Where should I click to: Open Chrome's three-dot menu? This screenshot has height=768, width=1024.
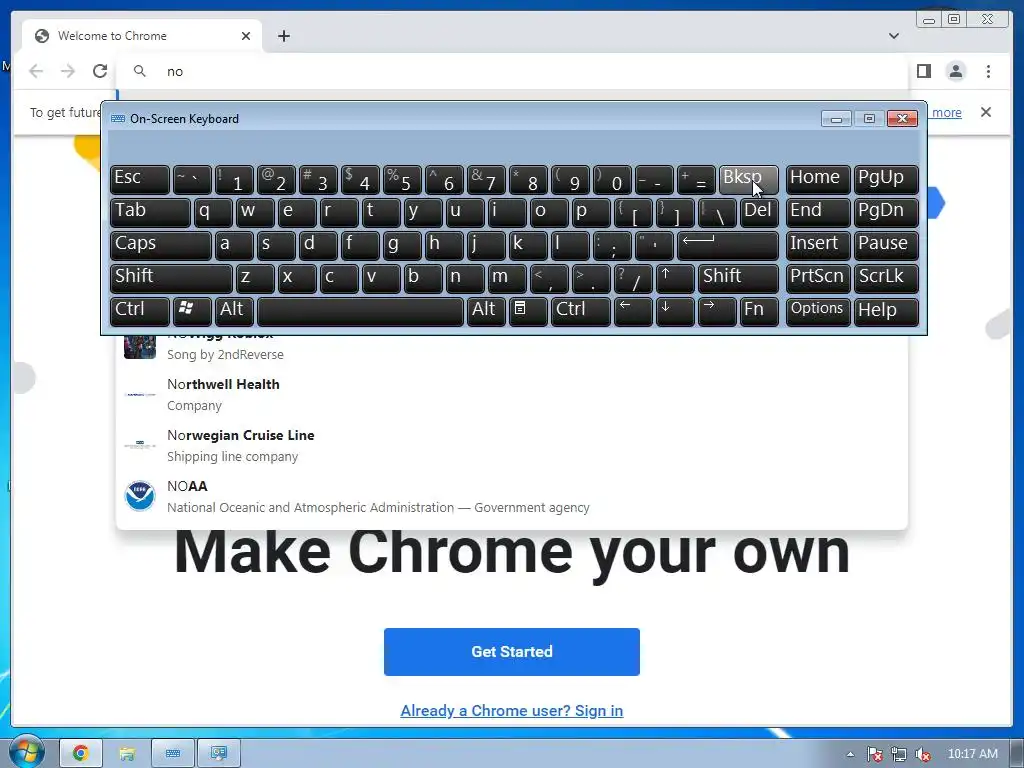[988, 71]
